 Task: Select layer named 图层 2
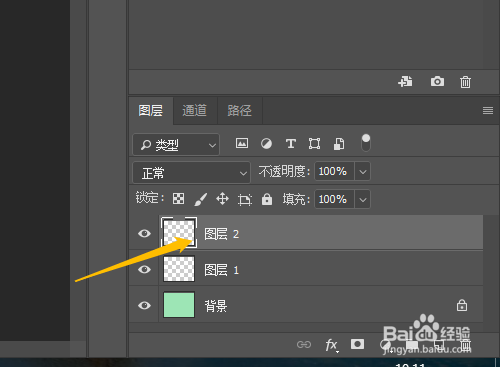pyautogui.click(x=222, y=234)
